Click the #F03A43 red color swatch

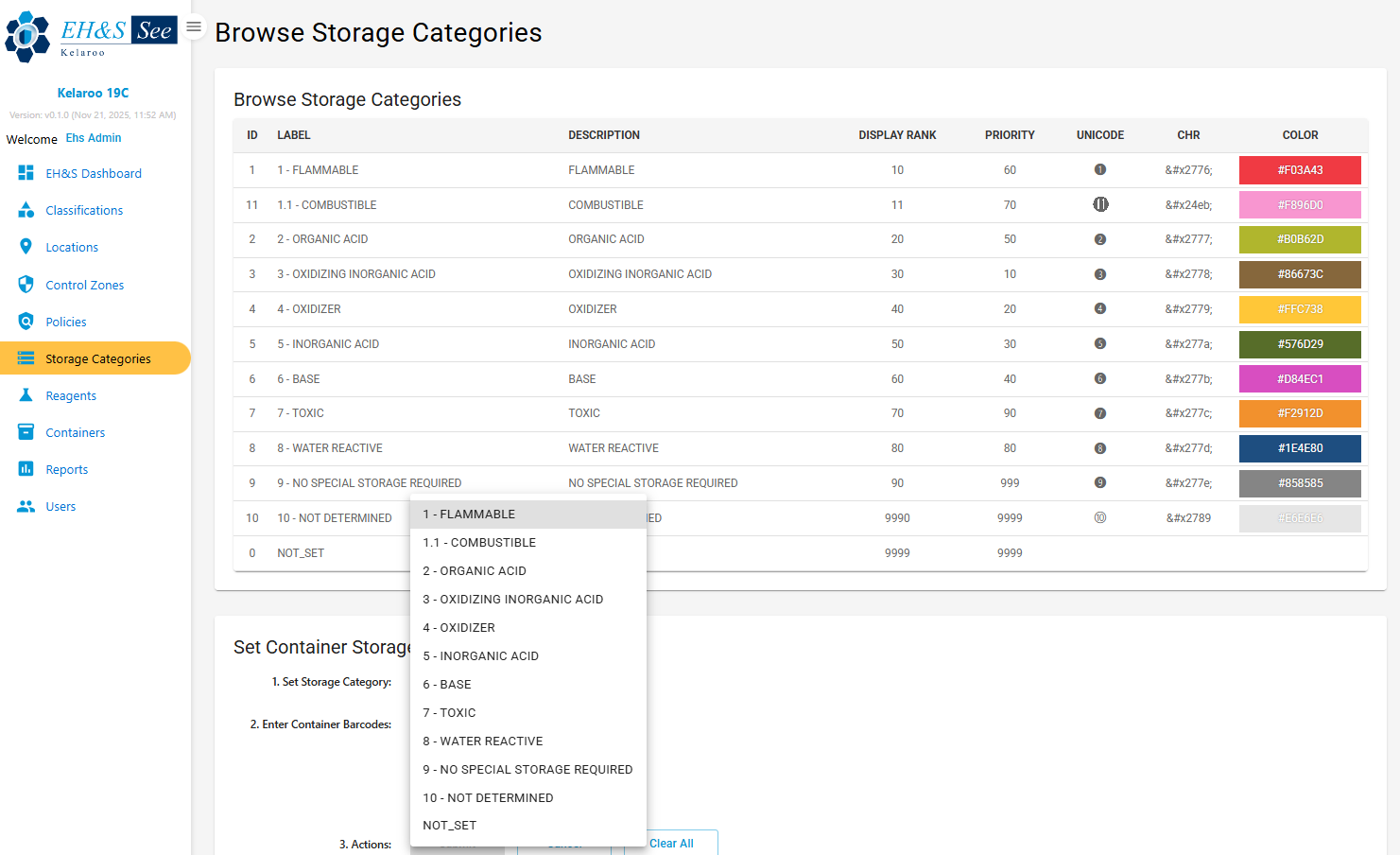coord(1300,170)
